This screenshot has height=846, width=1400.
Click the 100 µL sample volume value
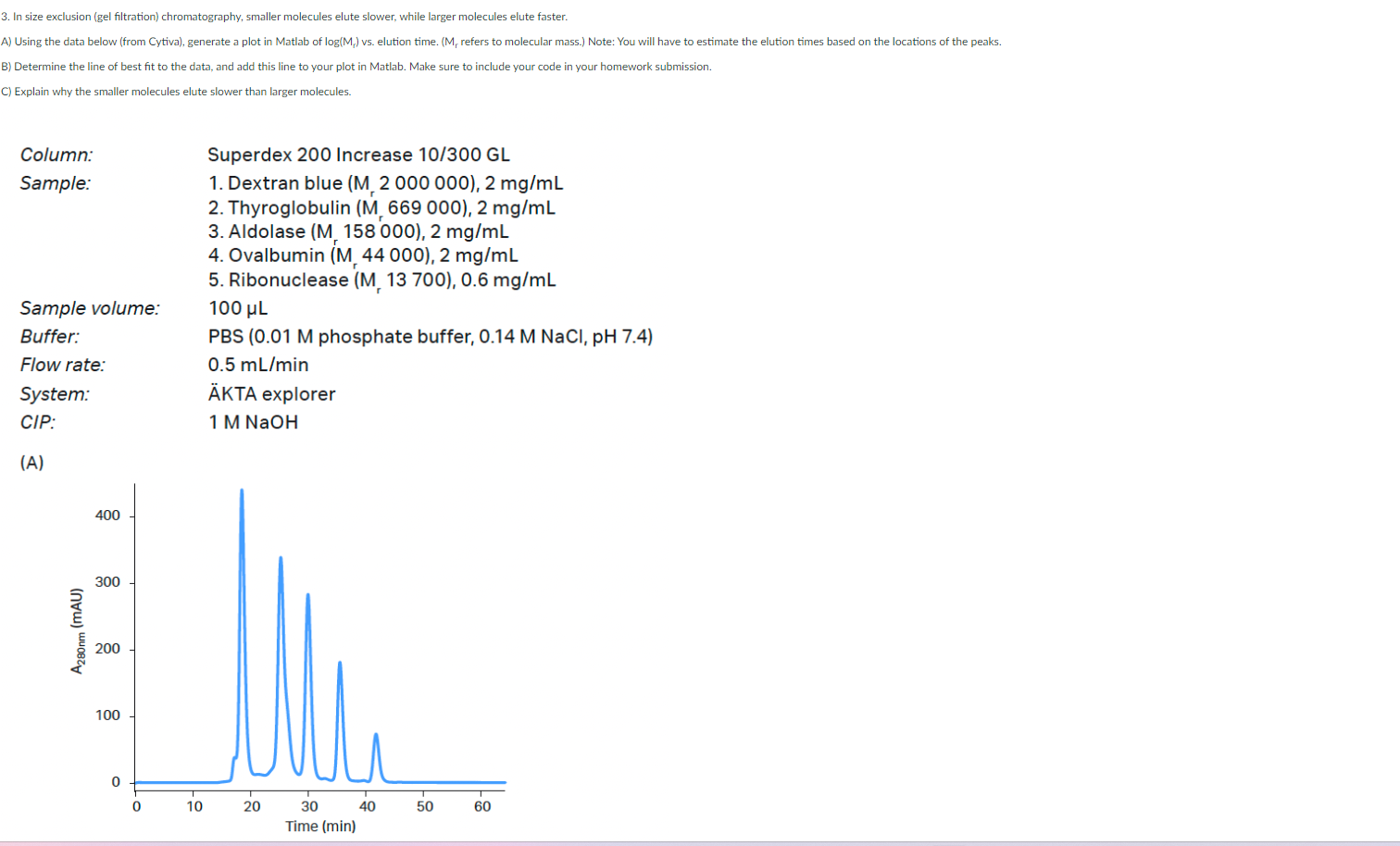237,307
